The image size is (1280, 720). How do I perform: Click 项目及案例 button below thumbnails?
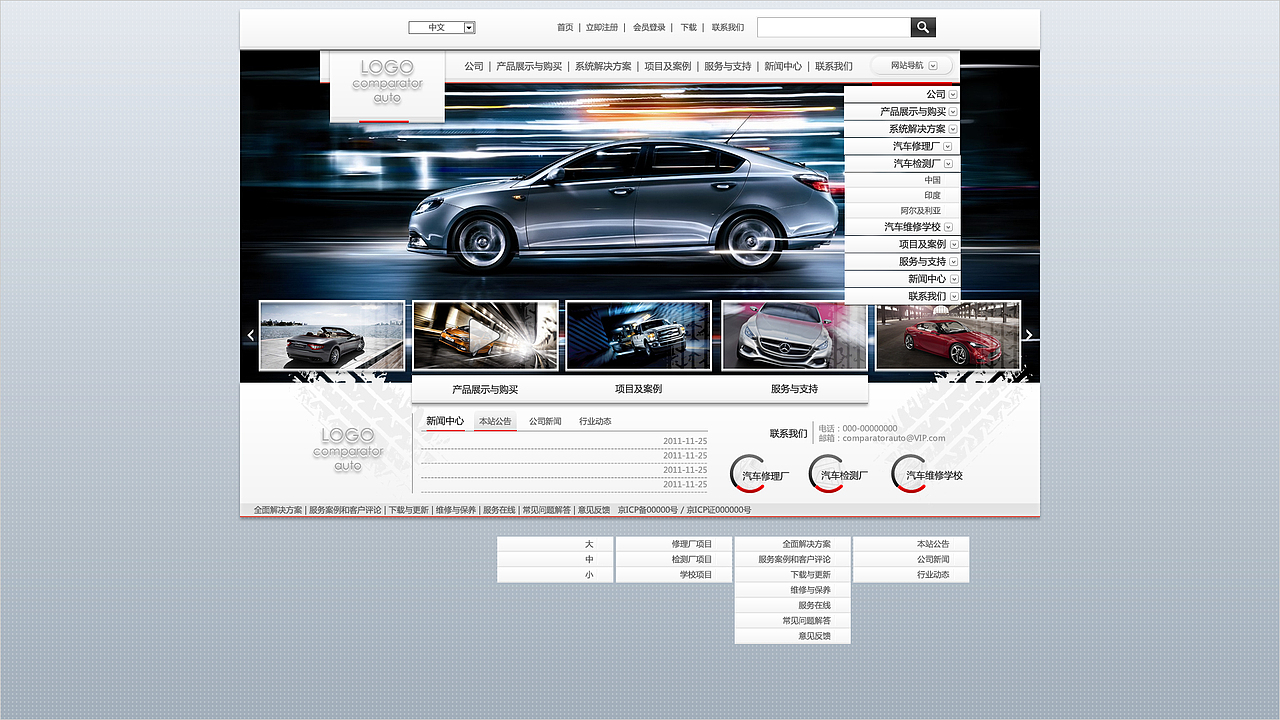coord(639,389)
